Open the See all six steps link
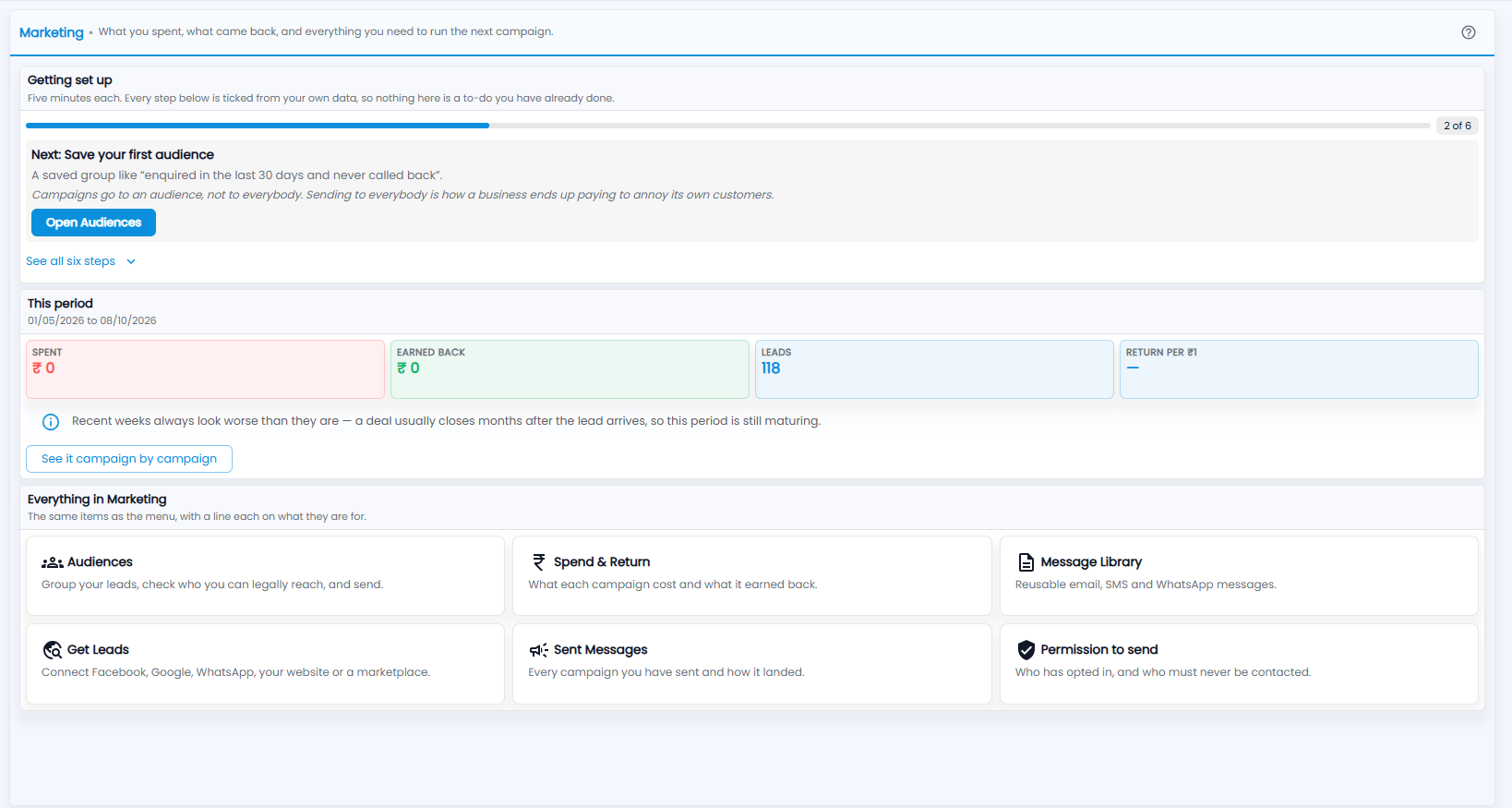This screenshot has width=1512, height=808. (71, 261)
